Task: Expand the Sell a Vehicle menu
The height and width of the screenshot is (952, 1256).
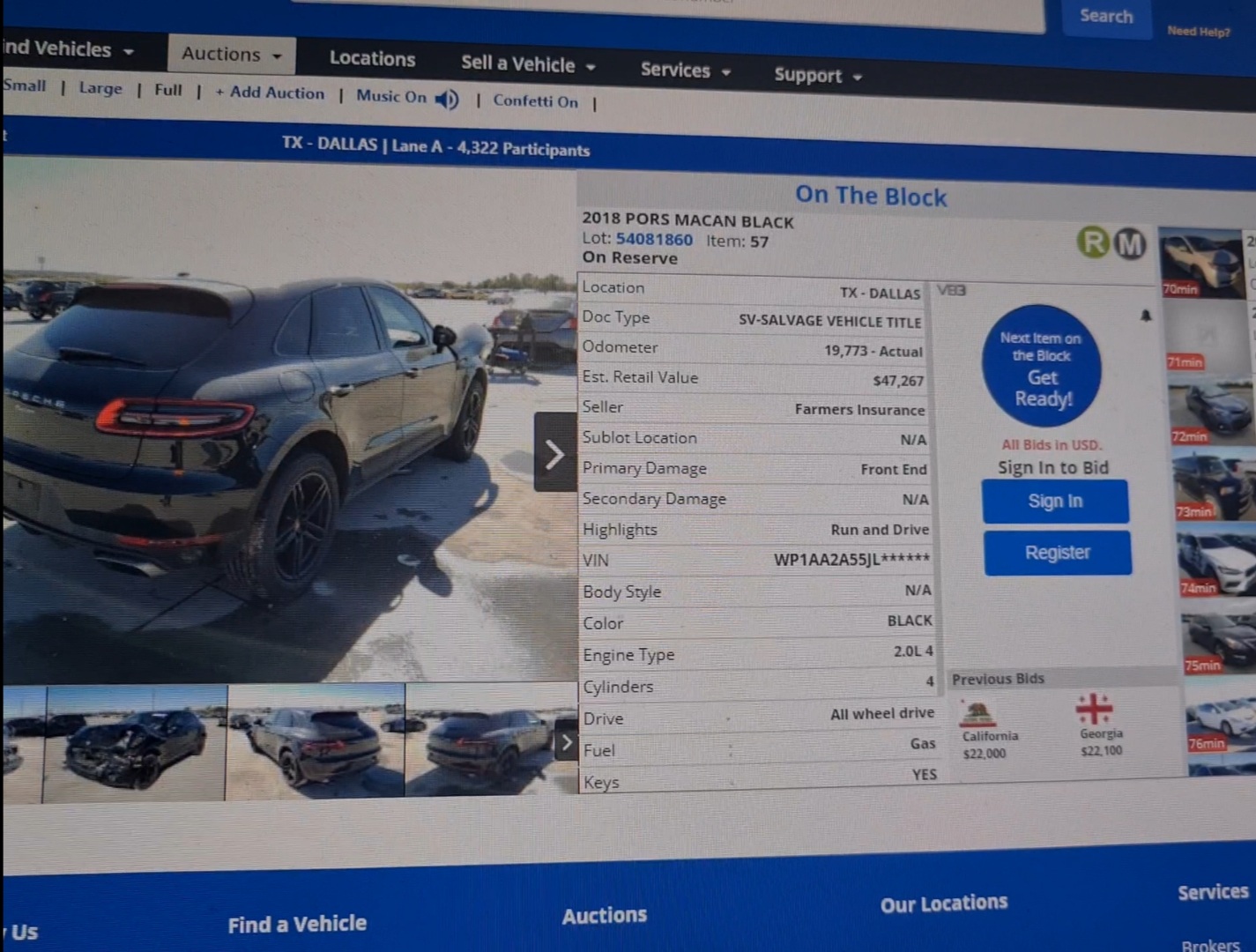Action: (528, 64)
